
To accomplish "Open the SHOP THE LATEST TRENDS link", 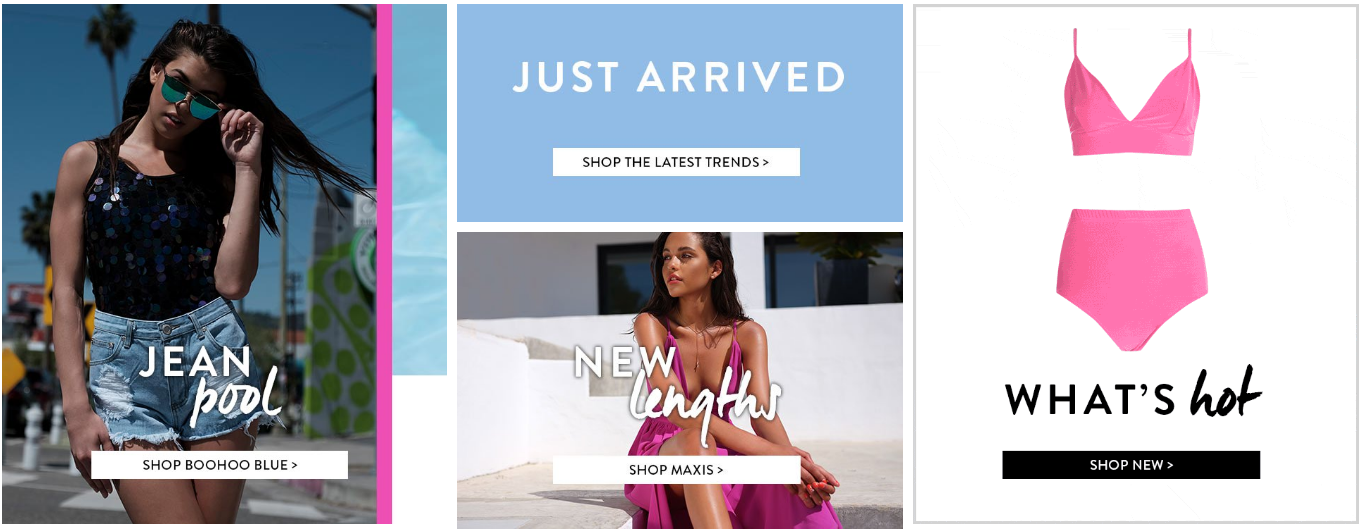I will (676, 162).
